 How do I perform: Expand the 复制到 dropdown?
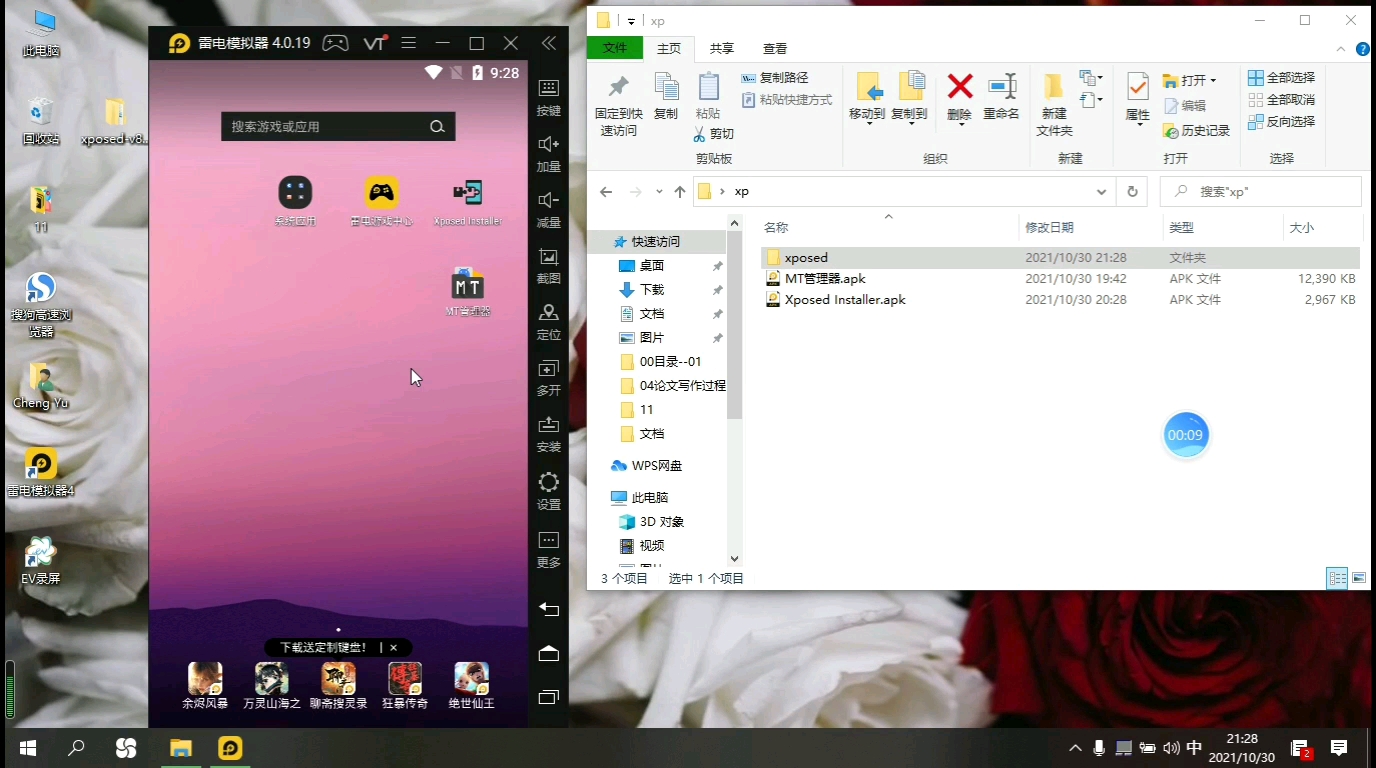click(909, 123)
